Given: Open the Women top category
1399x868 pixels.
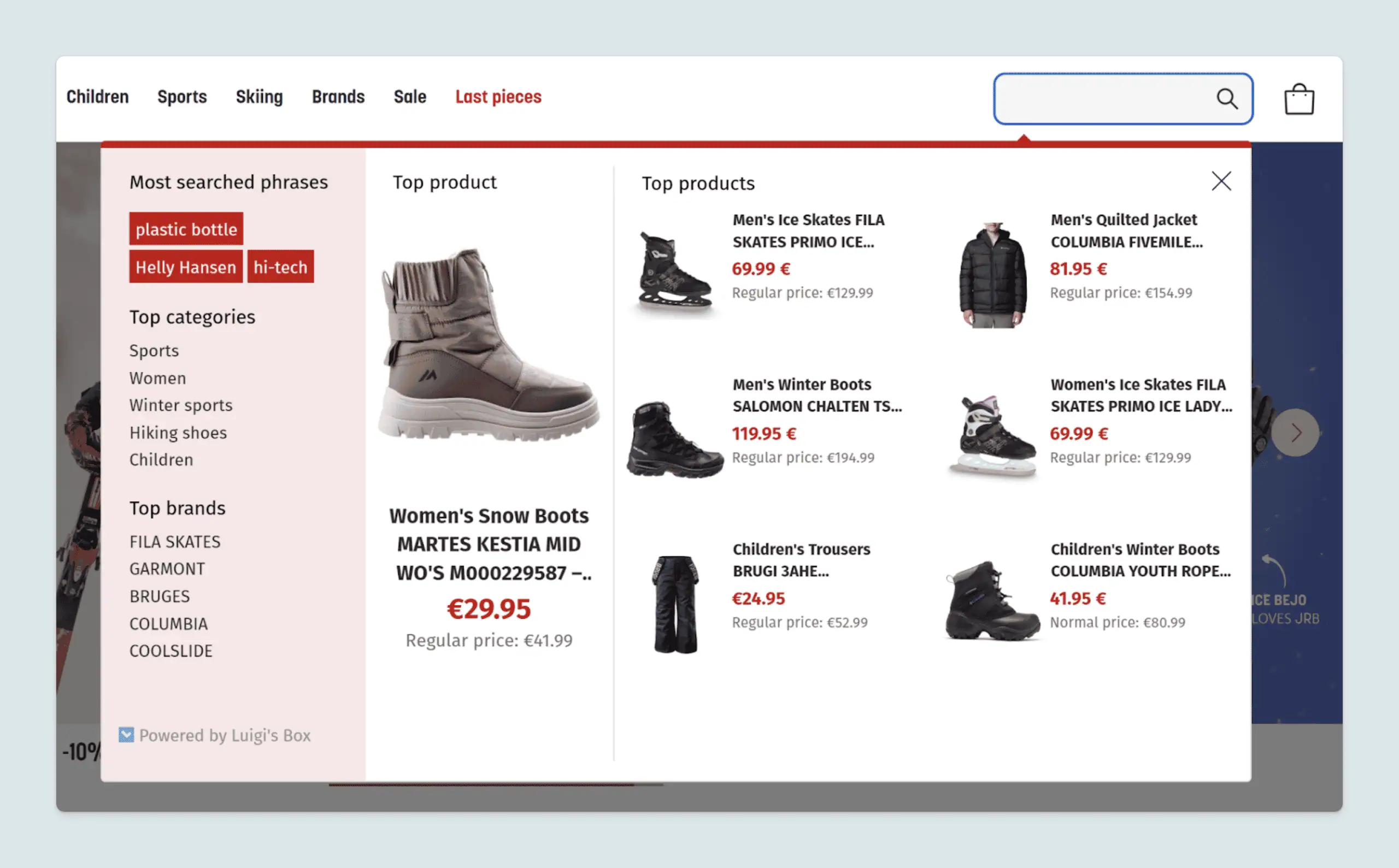Looking at the screenshot, I should click(157, 379).
